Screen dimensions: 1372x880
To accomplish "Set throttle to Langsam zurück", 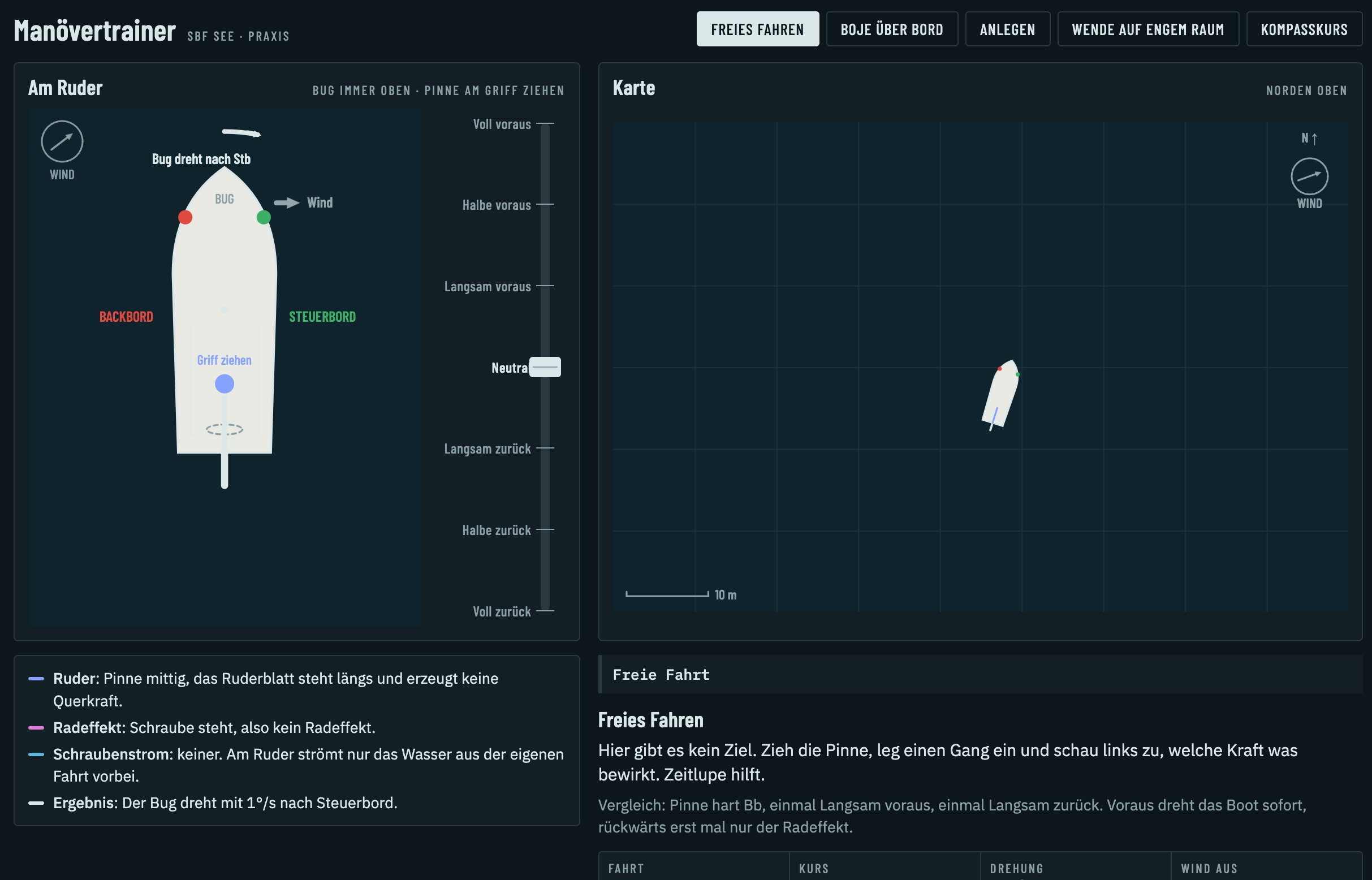I will point(487,448).
